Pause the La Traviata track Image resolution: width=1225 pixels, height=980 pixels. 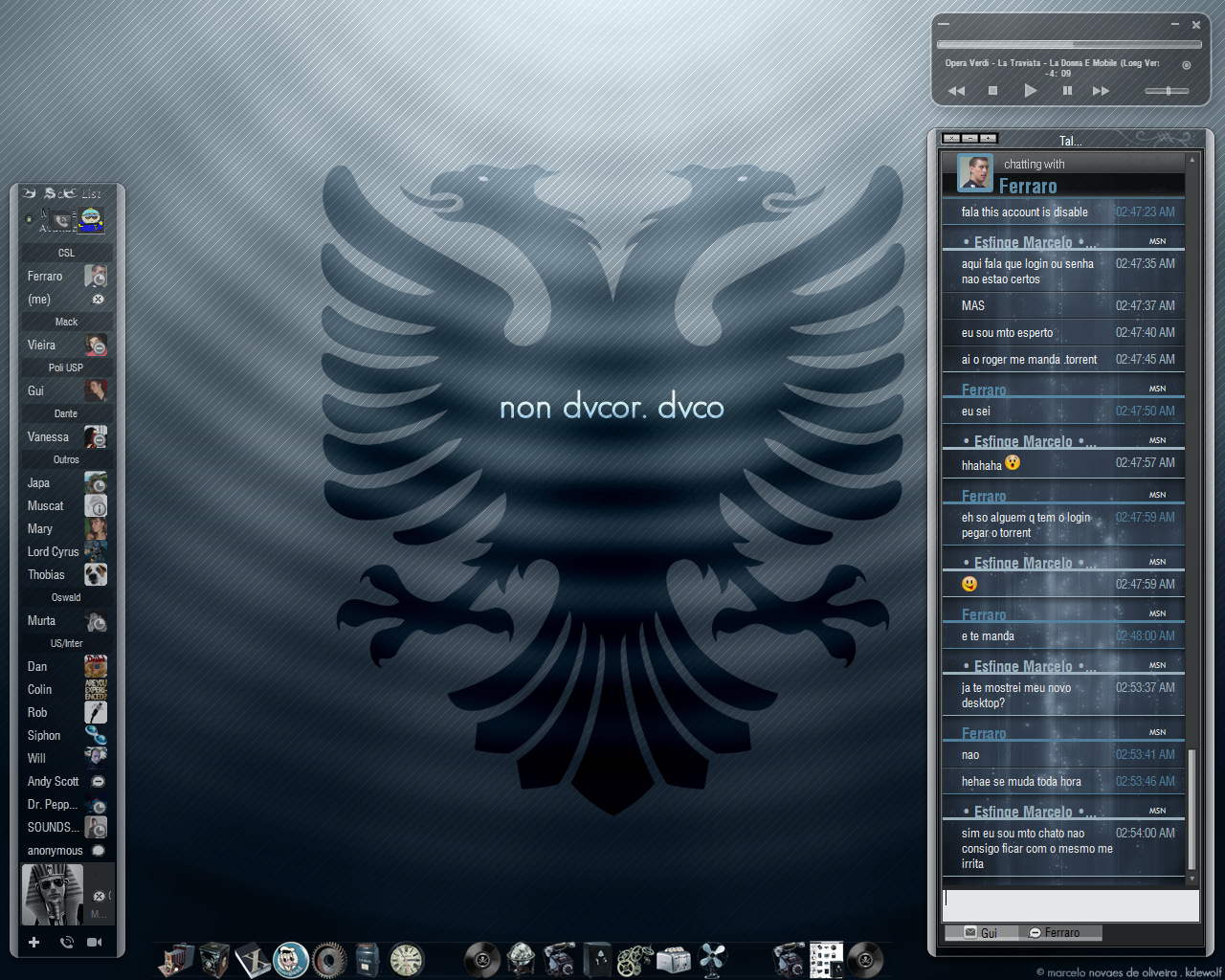pyautogui.click(x=1067, y=91)
